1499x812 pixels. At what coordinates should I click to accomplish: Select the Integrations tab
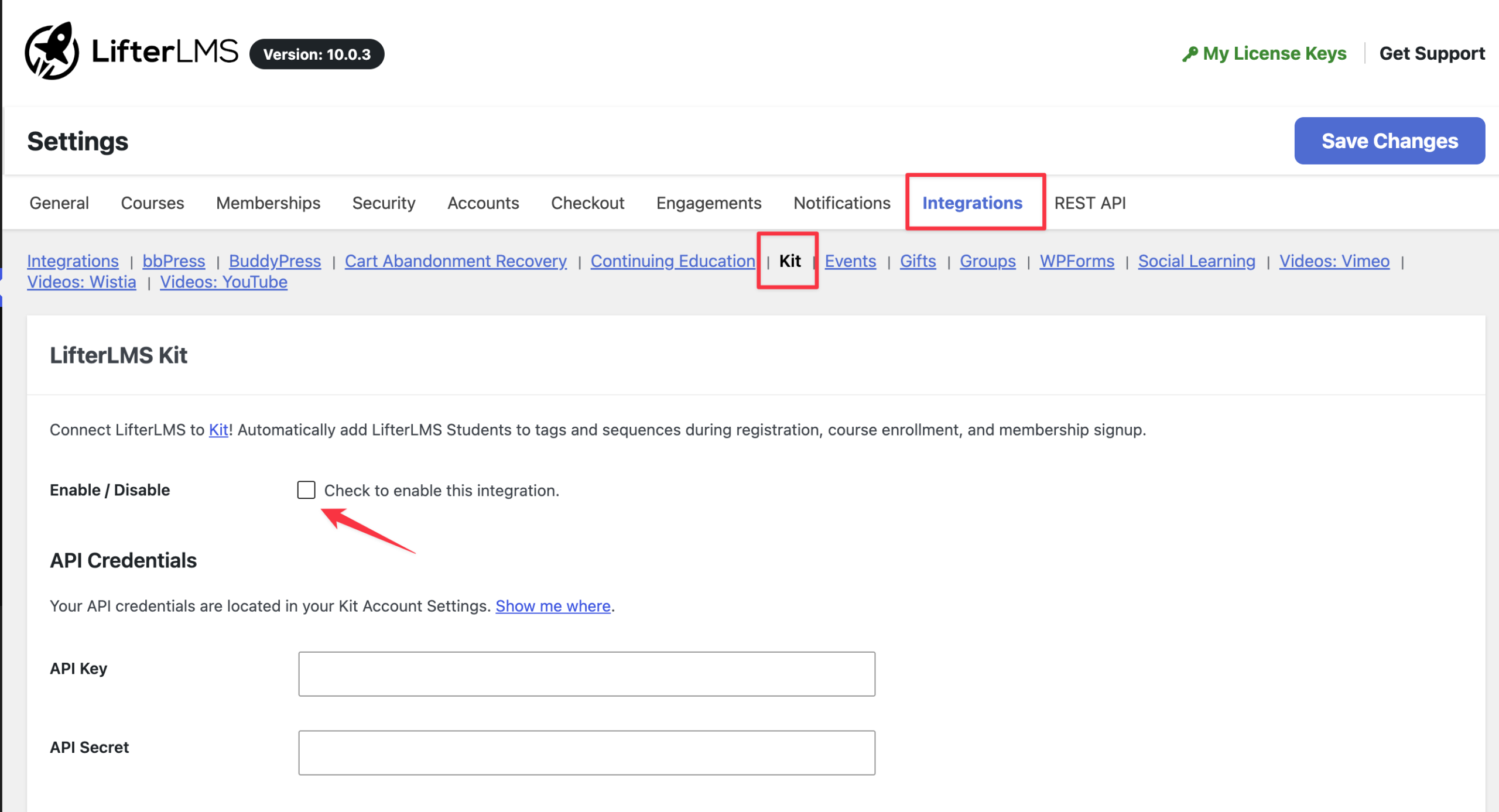[x=972, y=203]
